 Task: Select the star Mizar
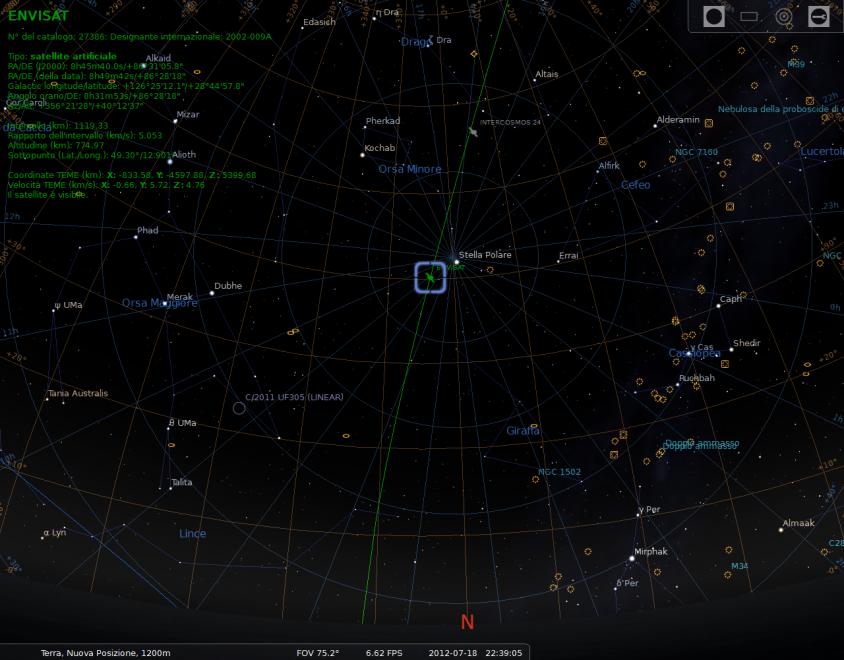175,121
